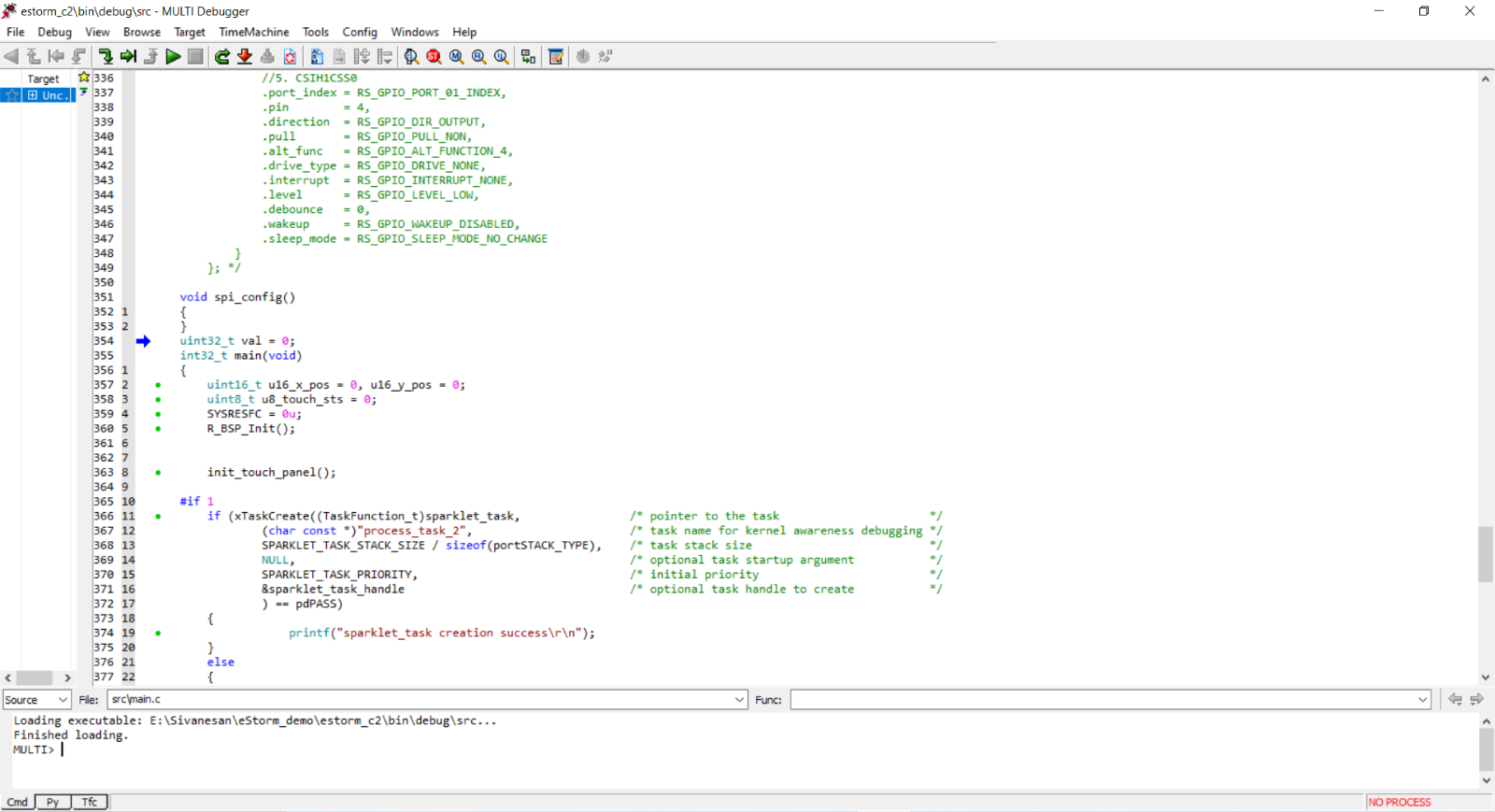Viewport: 1495px width, 812px height.
Task: Open the Target menu
Action: pyautogui.click(x=190, y=32)
